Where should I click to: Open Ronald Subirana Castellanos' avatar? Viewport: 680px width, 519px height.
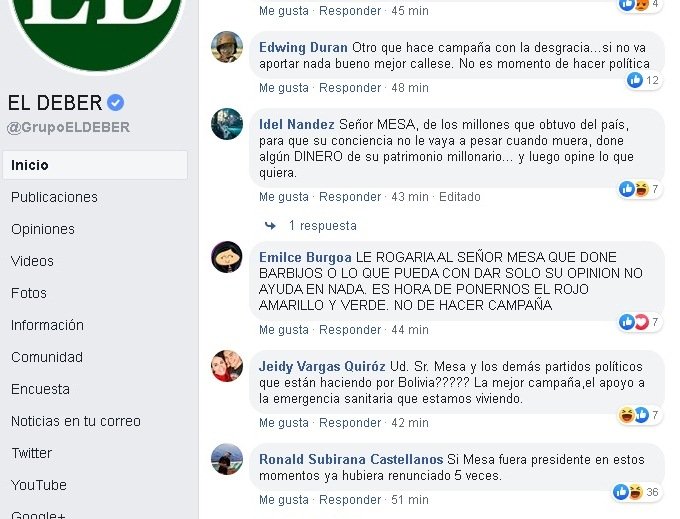tap(227, 459)
